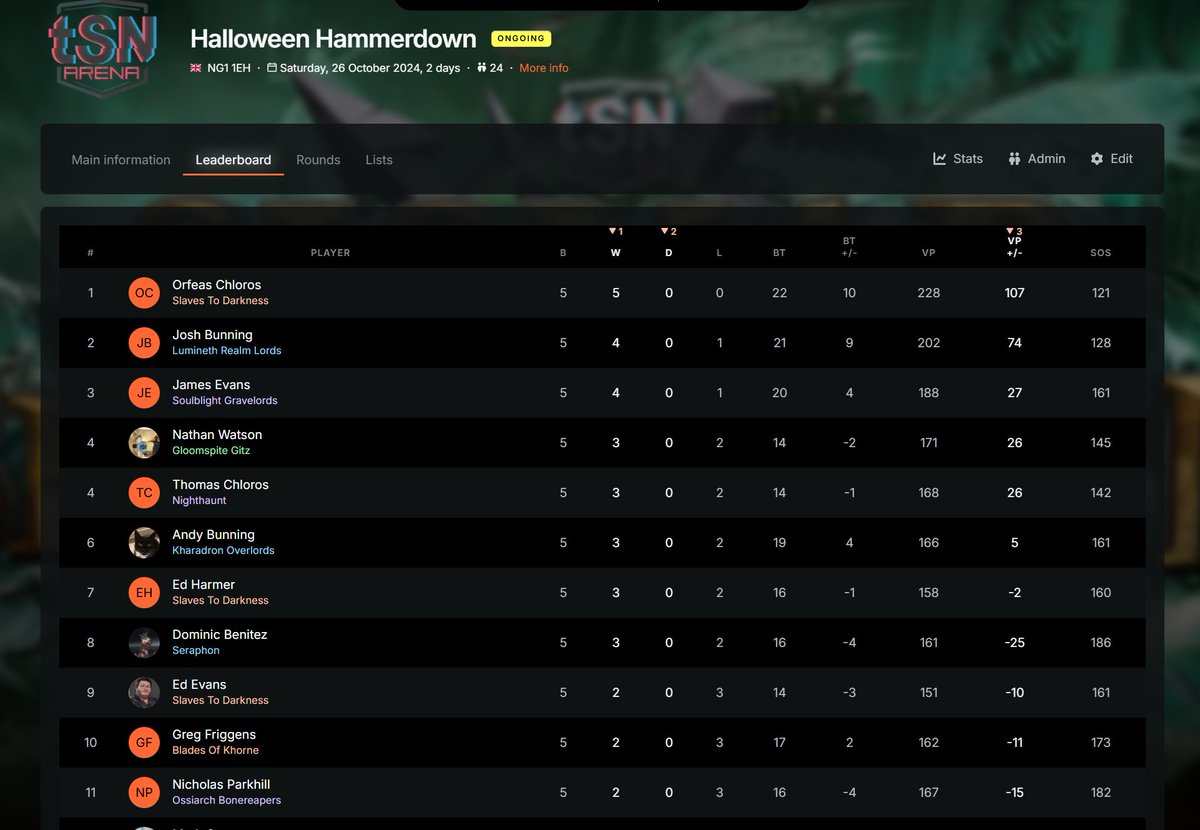This screenshot has height=830, width=1200.
Task: Click Ed Harmer EH avatar
Action: 144,593
